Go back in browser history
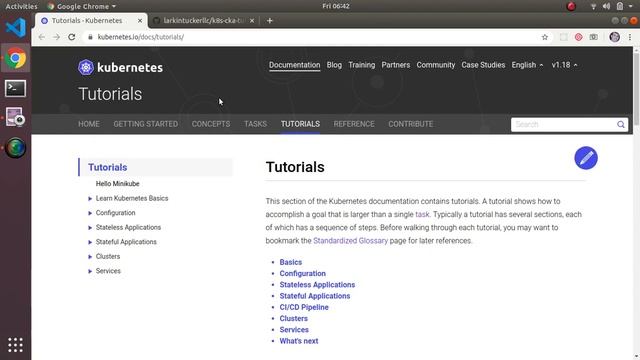This screenshot has width=640, height=360. click(x=42, y=37)
